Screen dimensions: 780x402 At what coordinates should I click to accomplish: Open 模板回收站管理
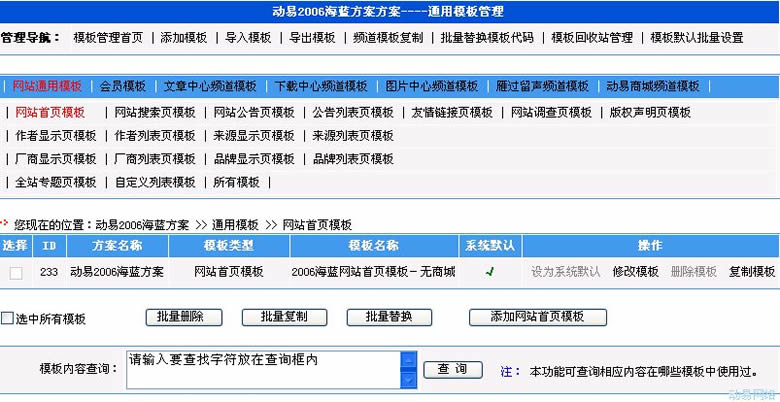592,38
